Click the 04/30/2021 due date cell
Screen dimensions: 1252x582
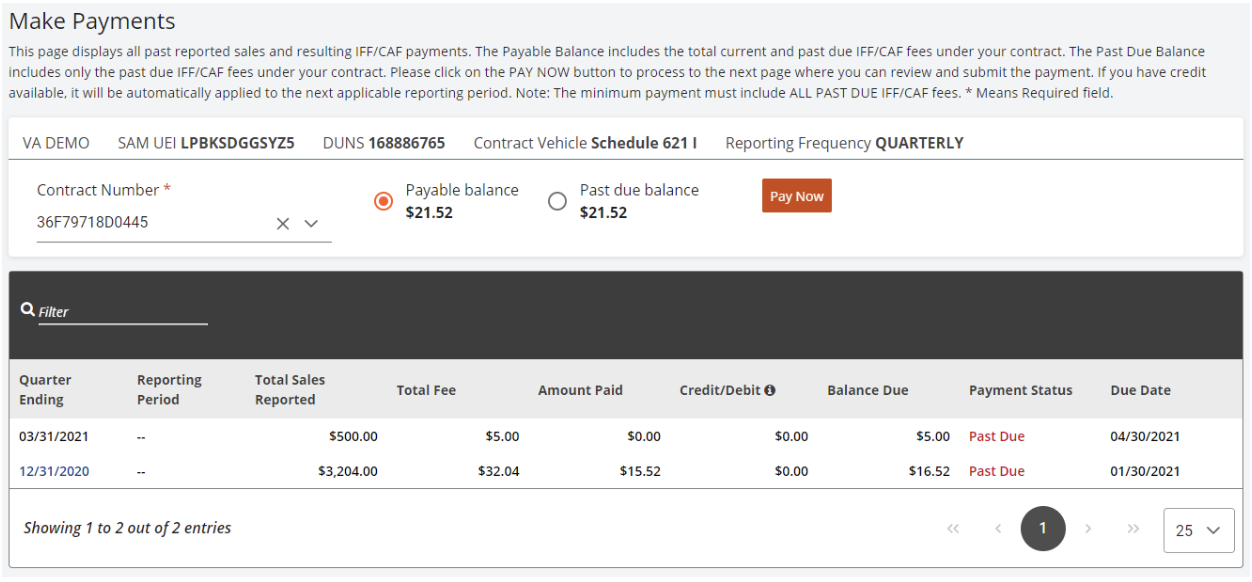(x=1145, y=436)
